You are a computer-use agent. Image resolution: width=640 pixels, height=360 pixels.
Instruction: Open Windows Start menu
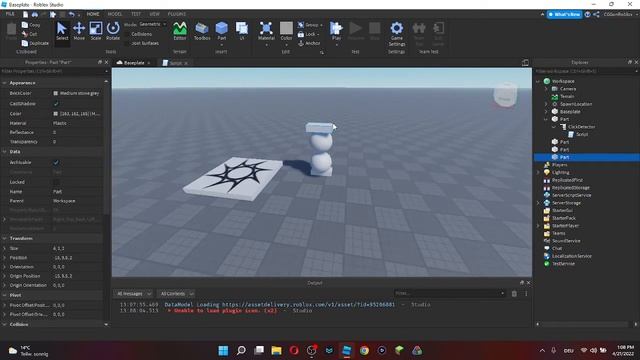pyautogui.click(x=223, y=351)
